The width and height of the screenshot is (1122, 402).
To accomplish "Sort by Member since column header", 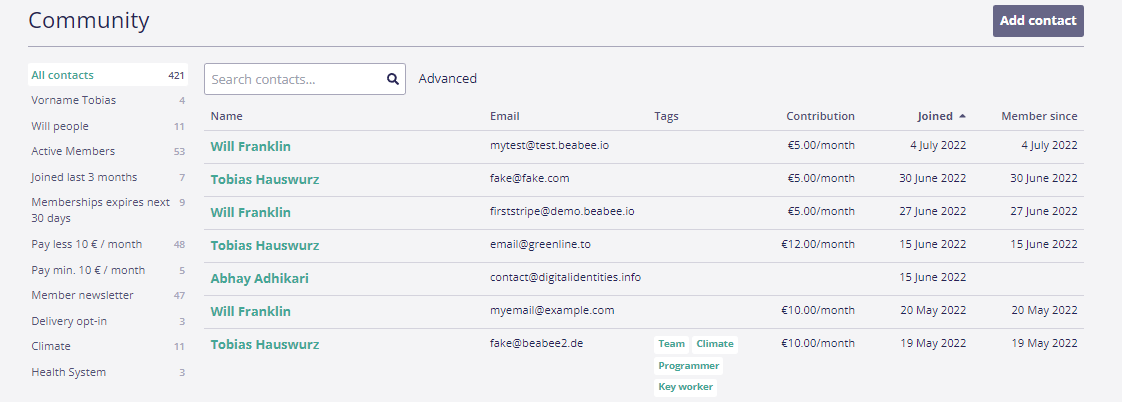I will 1039,116.
